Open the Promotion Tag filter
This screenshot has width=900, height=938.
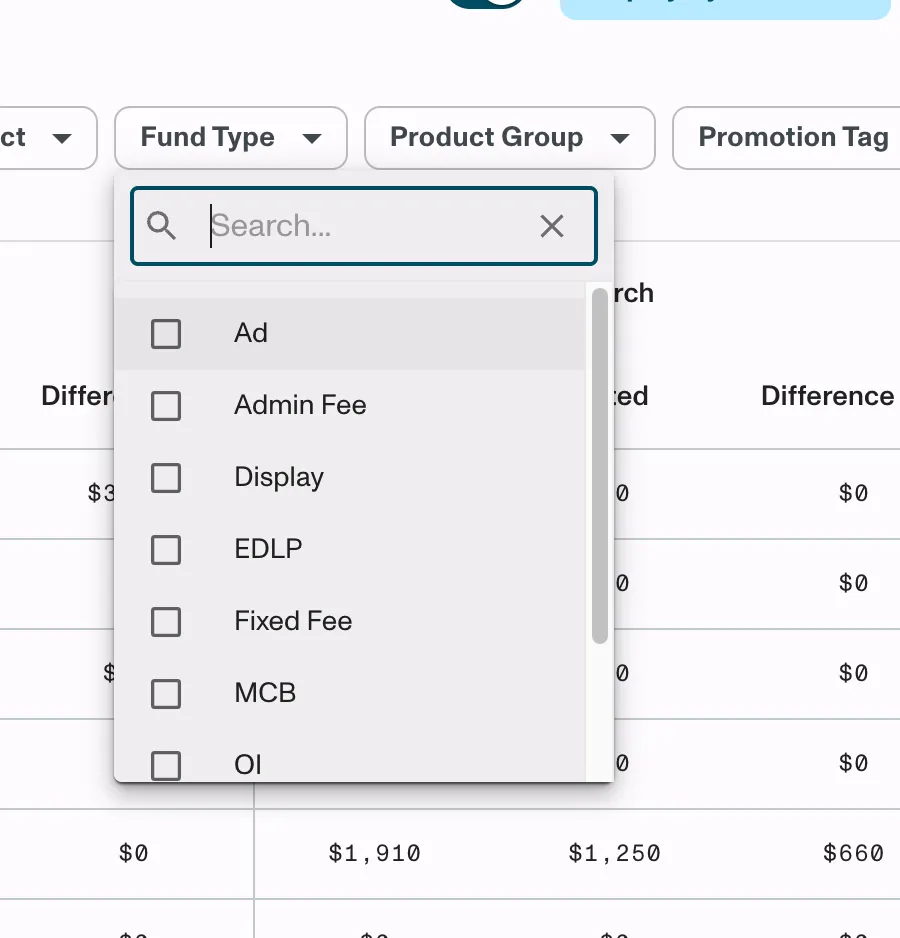tap(786, 138)
